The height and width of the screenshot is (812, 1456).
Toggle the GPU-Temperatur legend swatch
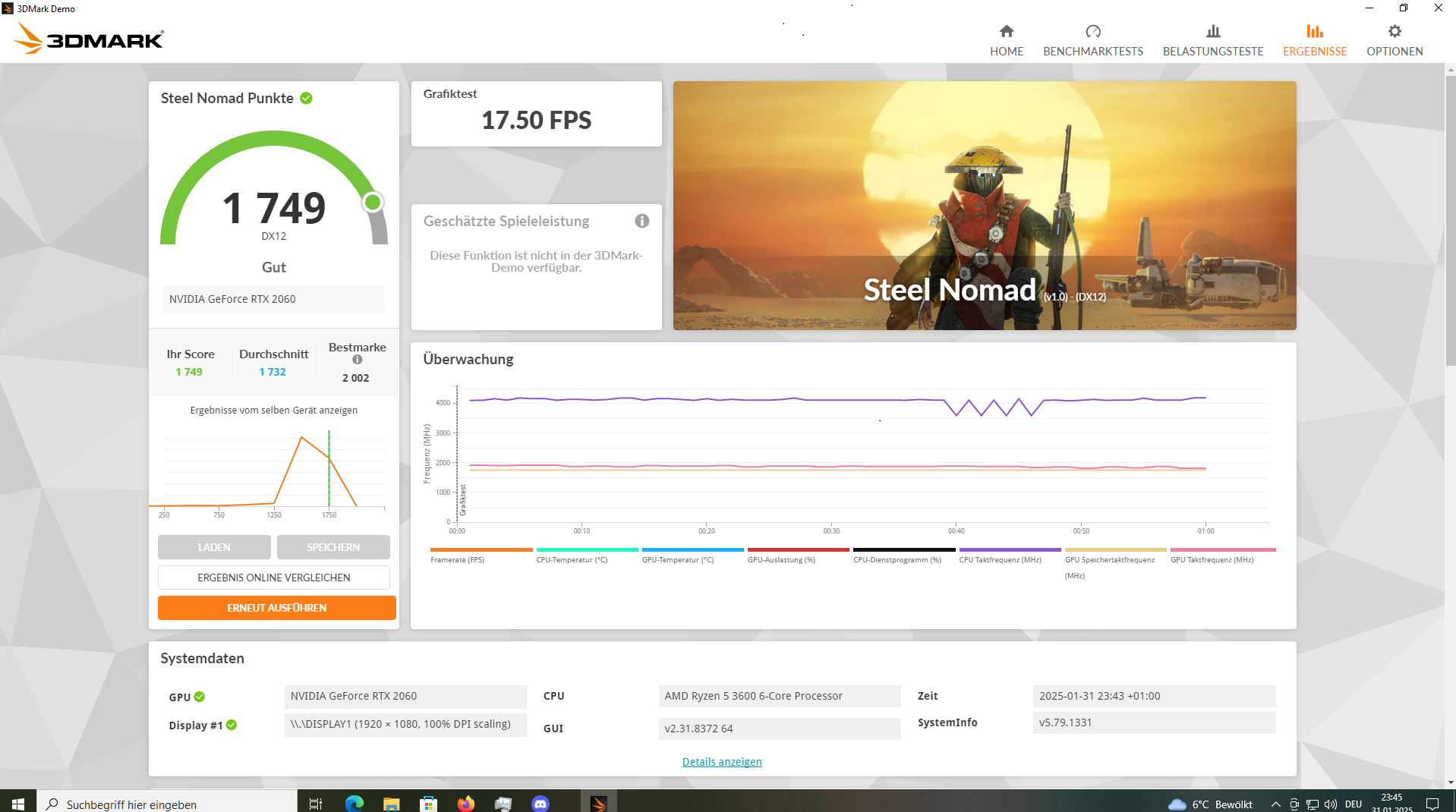pos(693,549)
